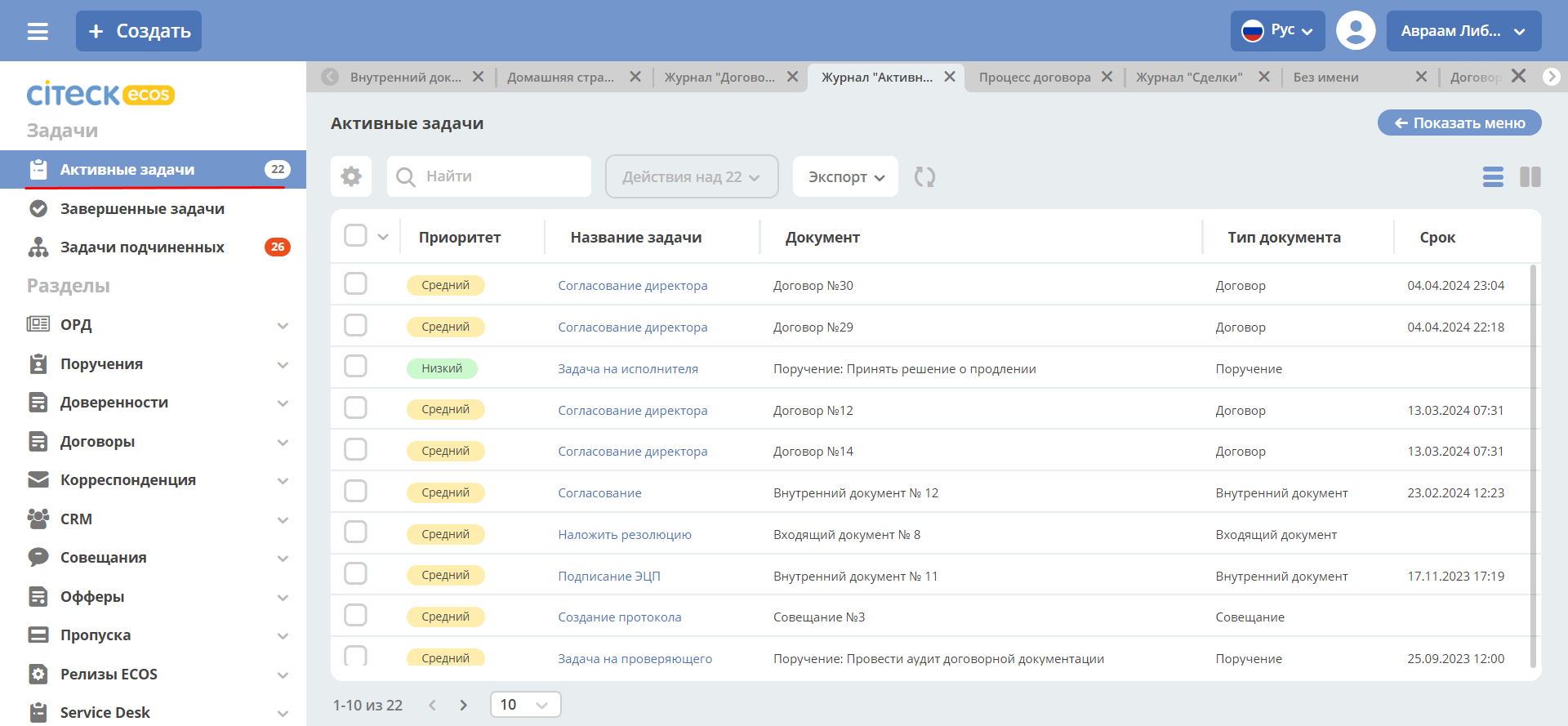Select the Договор №12 row checkbox
The image size is (1568, 726).
[355, 408]
